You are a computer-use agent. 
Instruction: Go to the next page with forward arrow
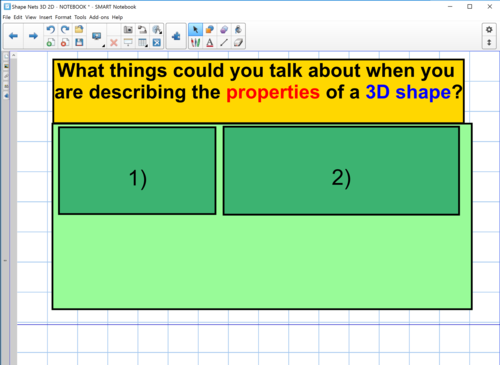click(33, 36)
